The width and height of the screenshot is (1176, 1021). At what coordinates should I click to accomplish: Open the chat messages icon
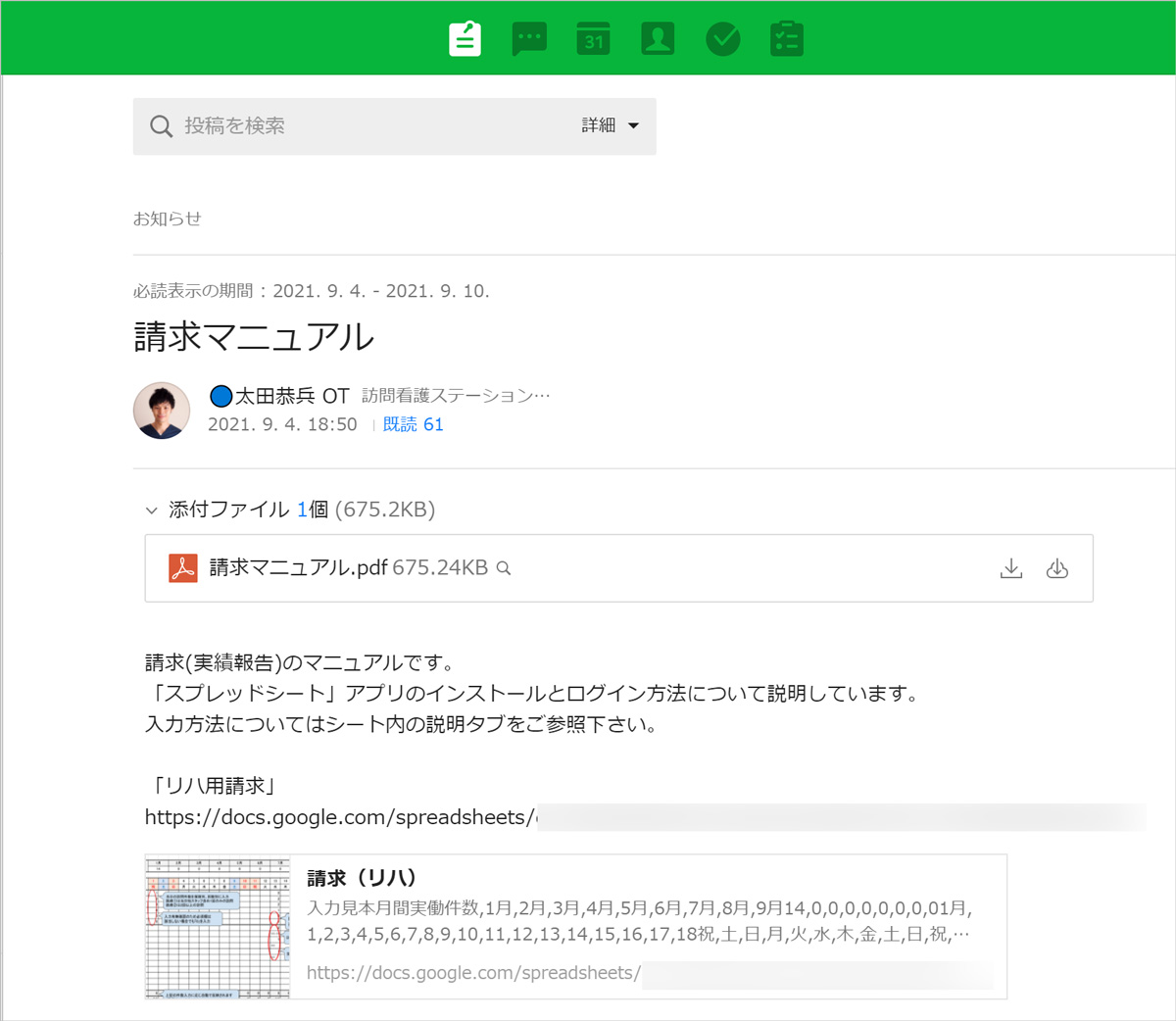click(529, 39)
